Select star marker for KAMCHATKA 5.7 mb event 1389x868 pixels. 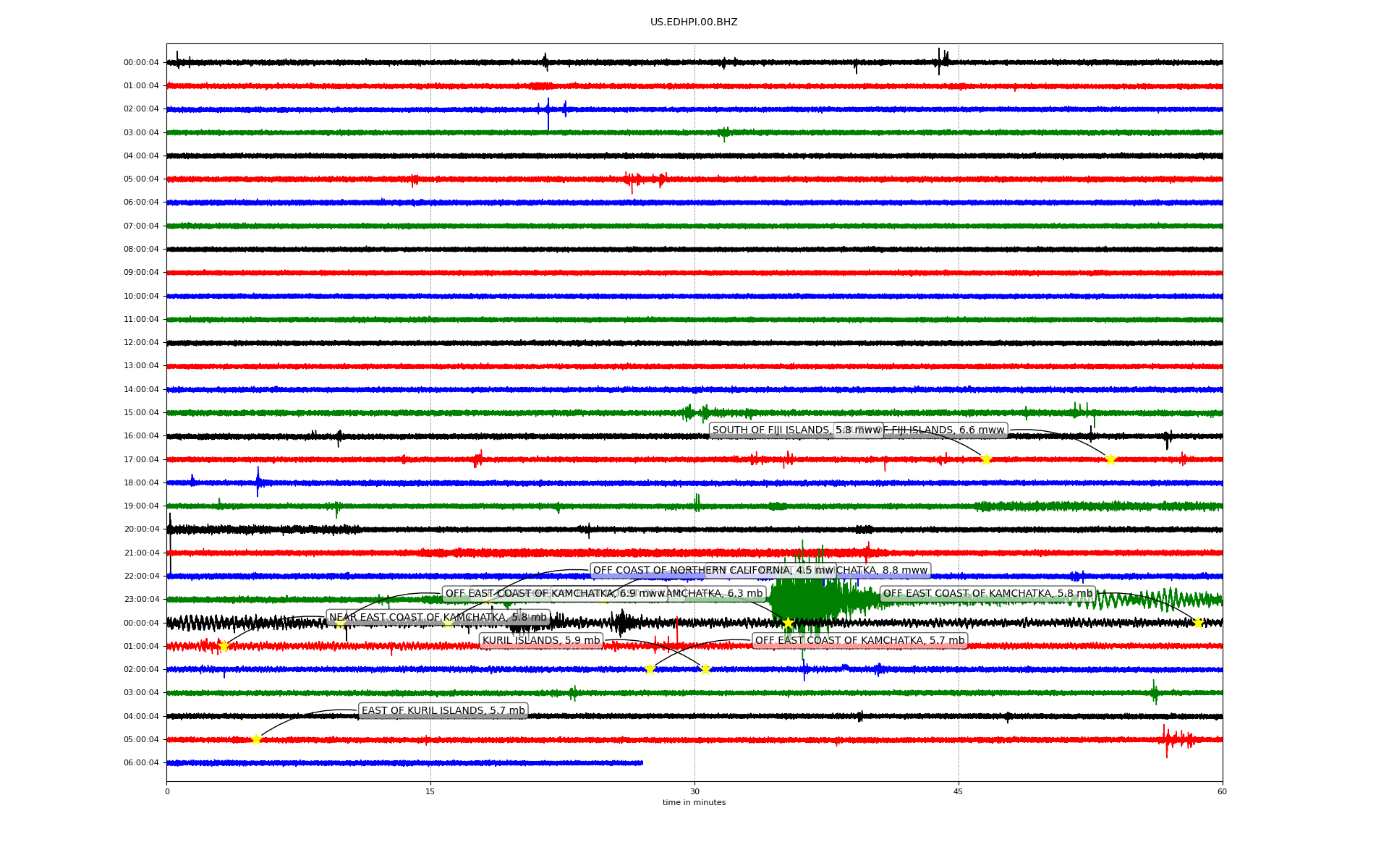pos(650,669)
